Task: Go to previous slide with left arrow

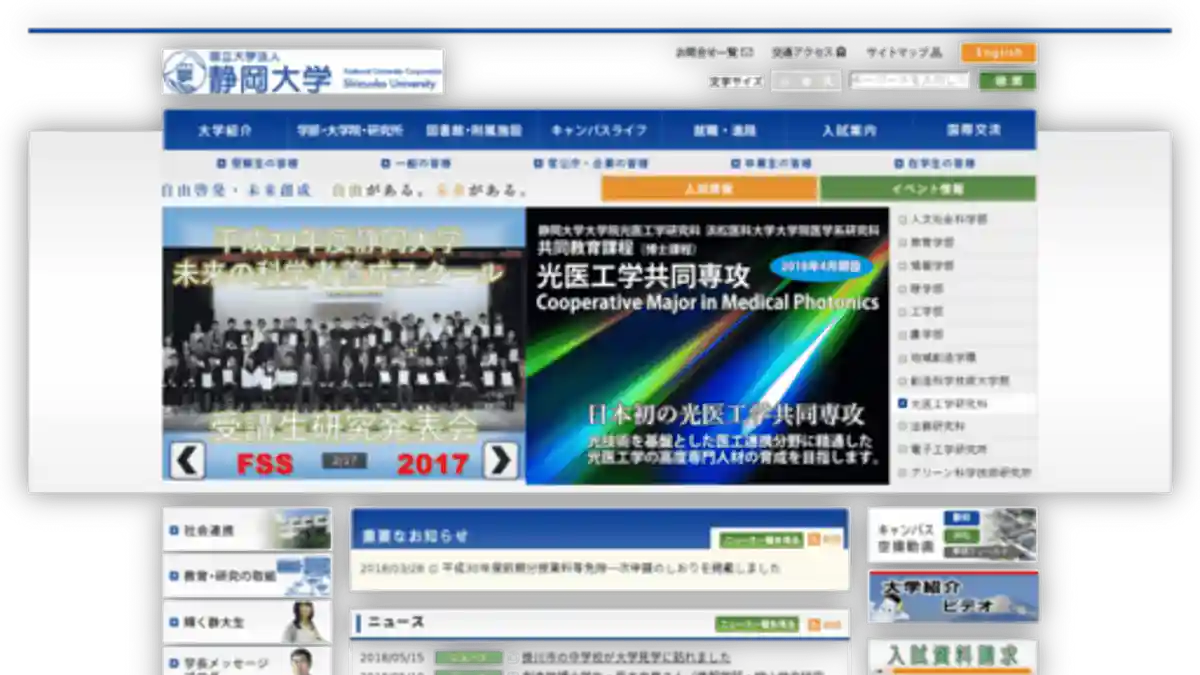Action: tap(187, 460)
